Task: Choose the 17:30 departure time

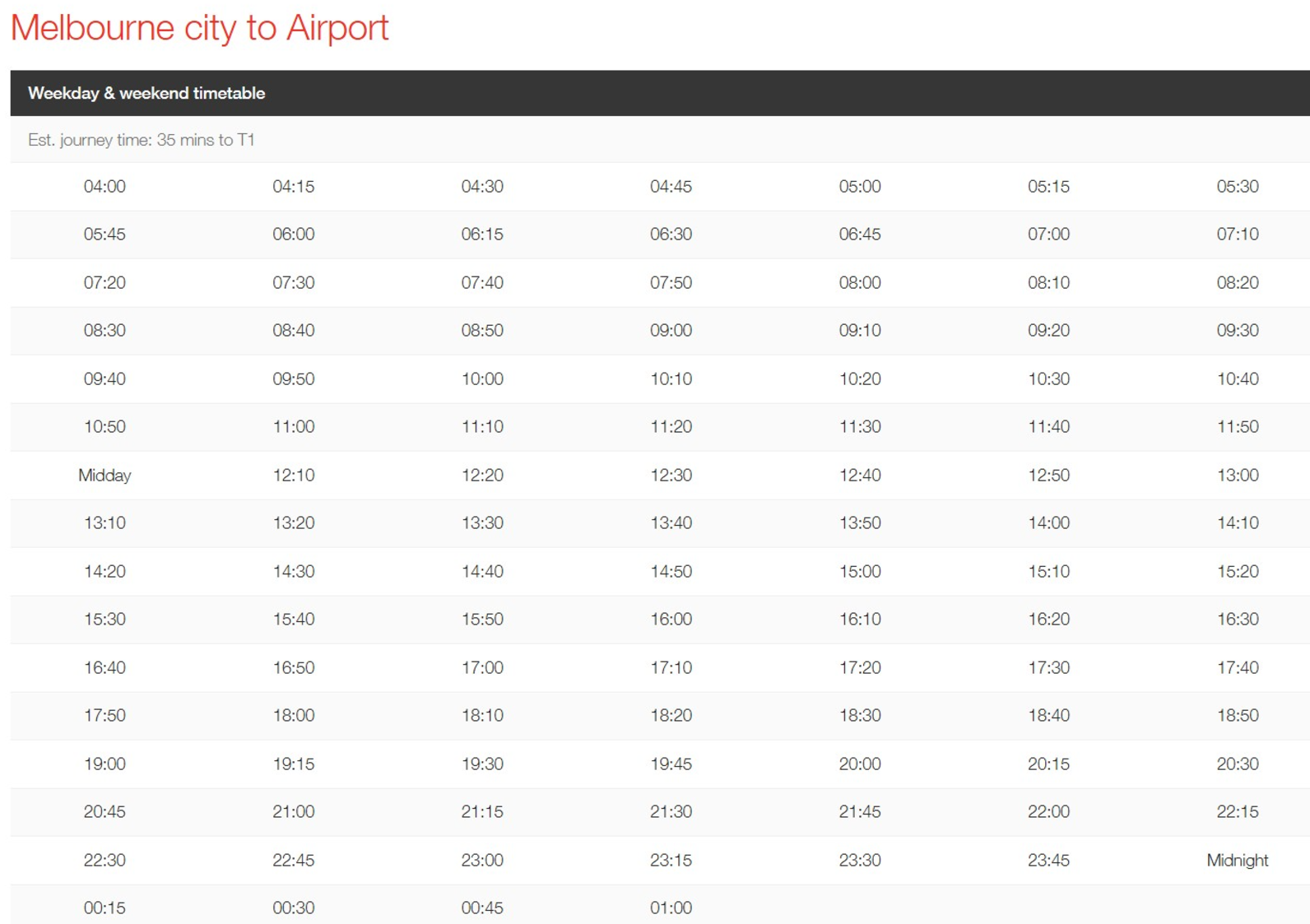Action: [1048, 668]
